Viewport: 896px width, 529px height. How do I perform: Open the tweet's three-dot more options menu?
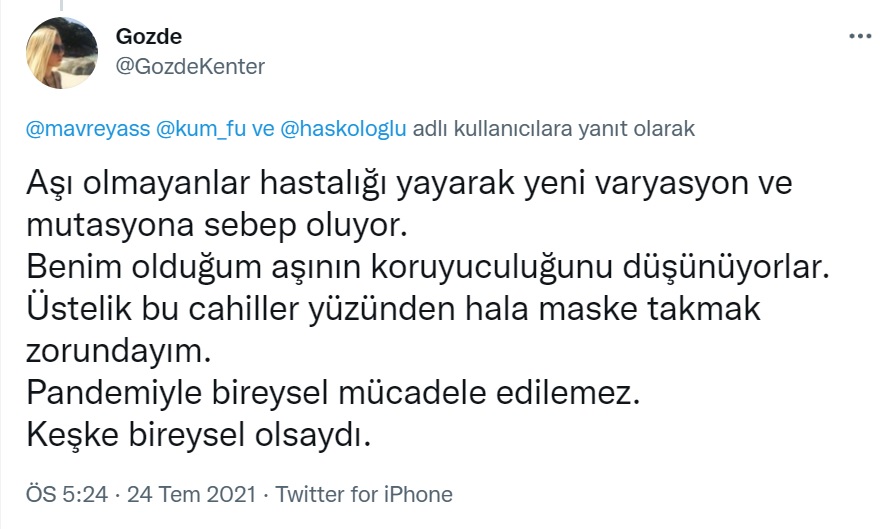point(859,35)
